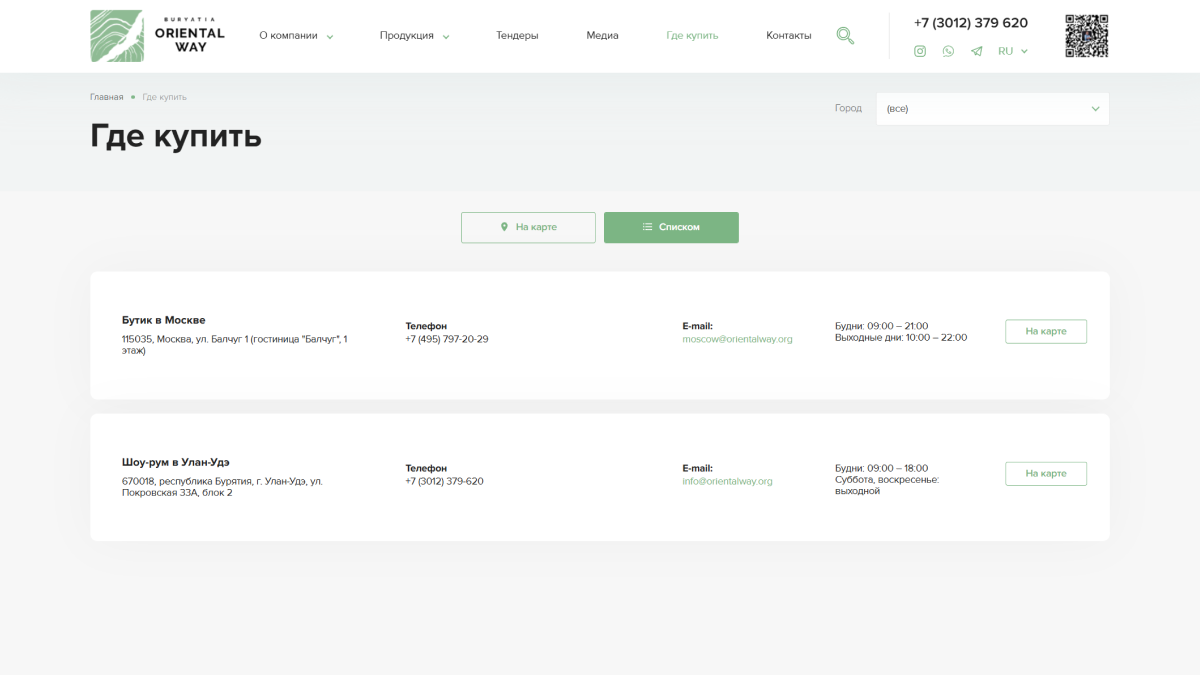Switch to 'Списком' list view
The height and width of the screenshot is (675, 1200).
click(x=671, y=227)
